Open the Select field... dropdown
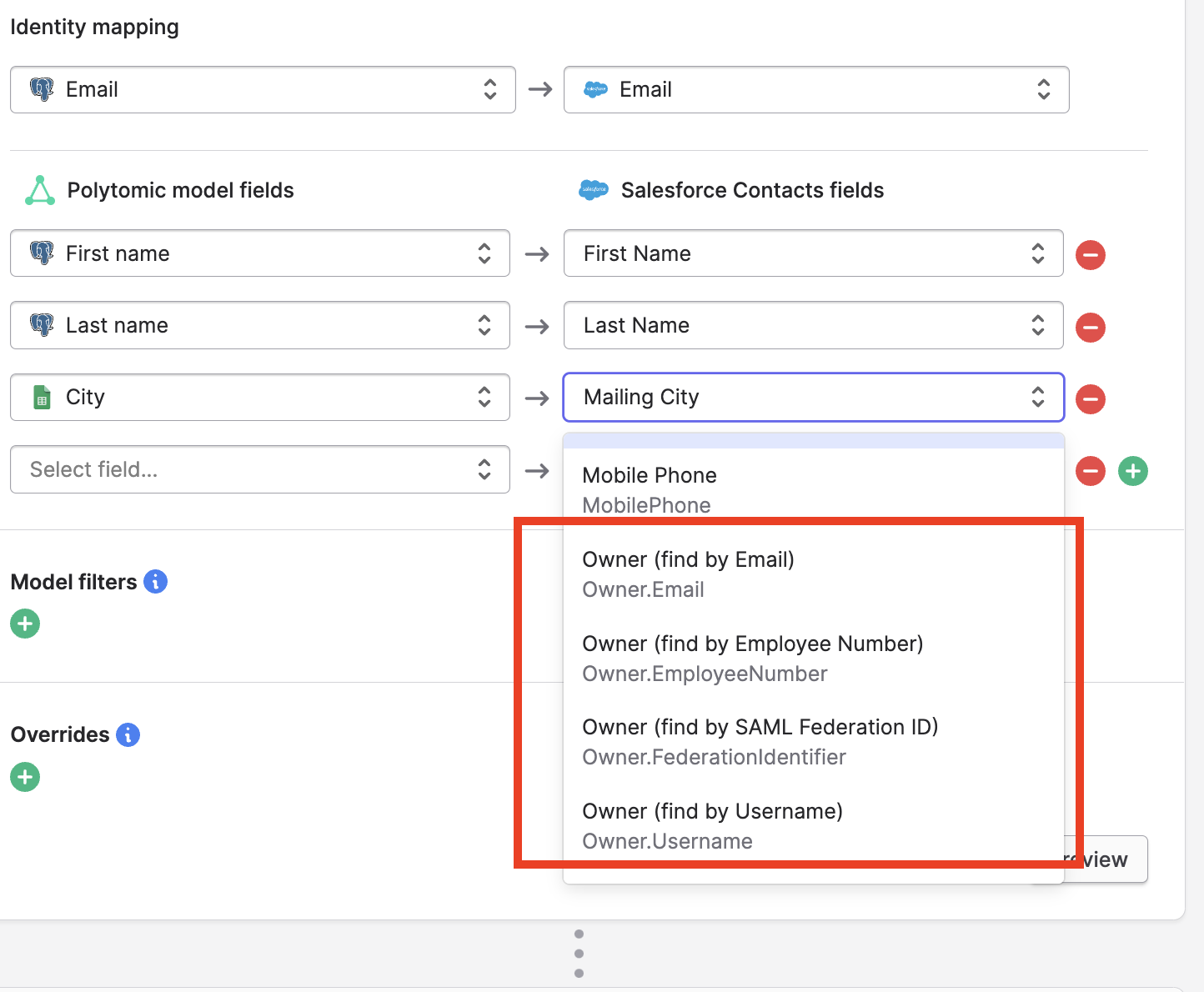 click(x=260, y=469)
